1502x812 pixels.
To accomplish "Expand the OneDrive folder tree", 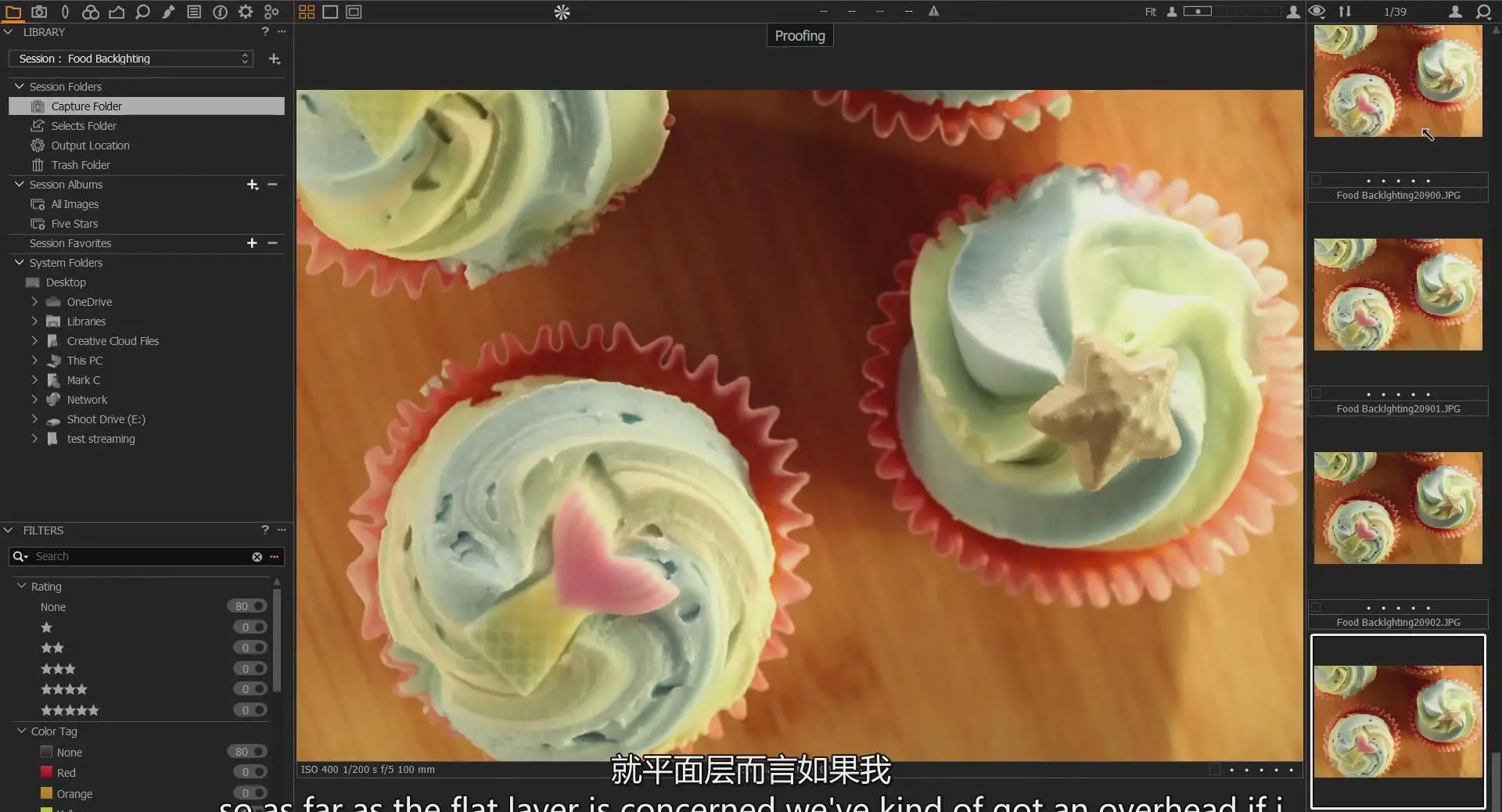I will coord(34,301).
